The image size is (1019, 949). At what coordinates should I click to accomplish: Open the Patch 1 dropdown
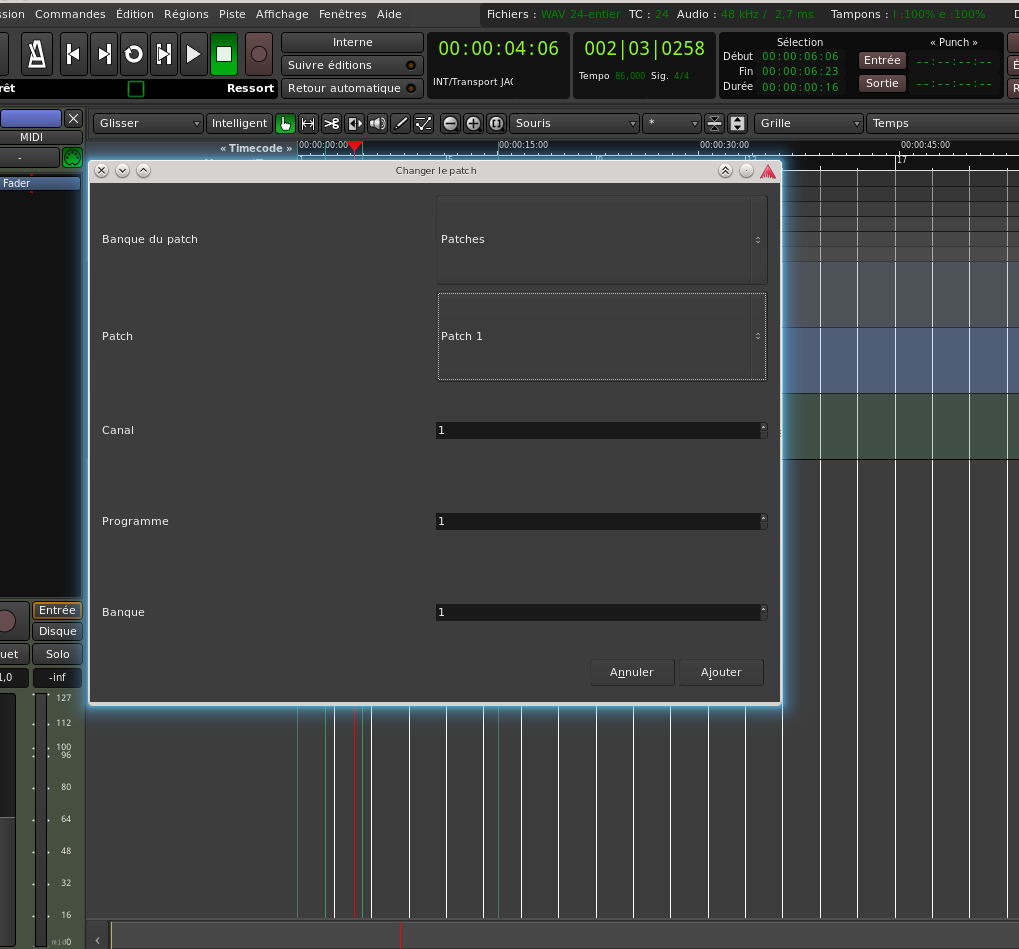601,337
